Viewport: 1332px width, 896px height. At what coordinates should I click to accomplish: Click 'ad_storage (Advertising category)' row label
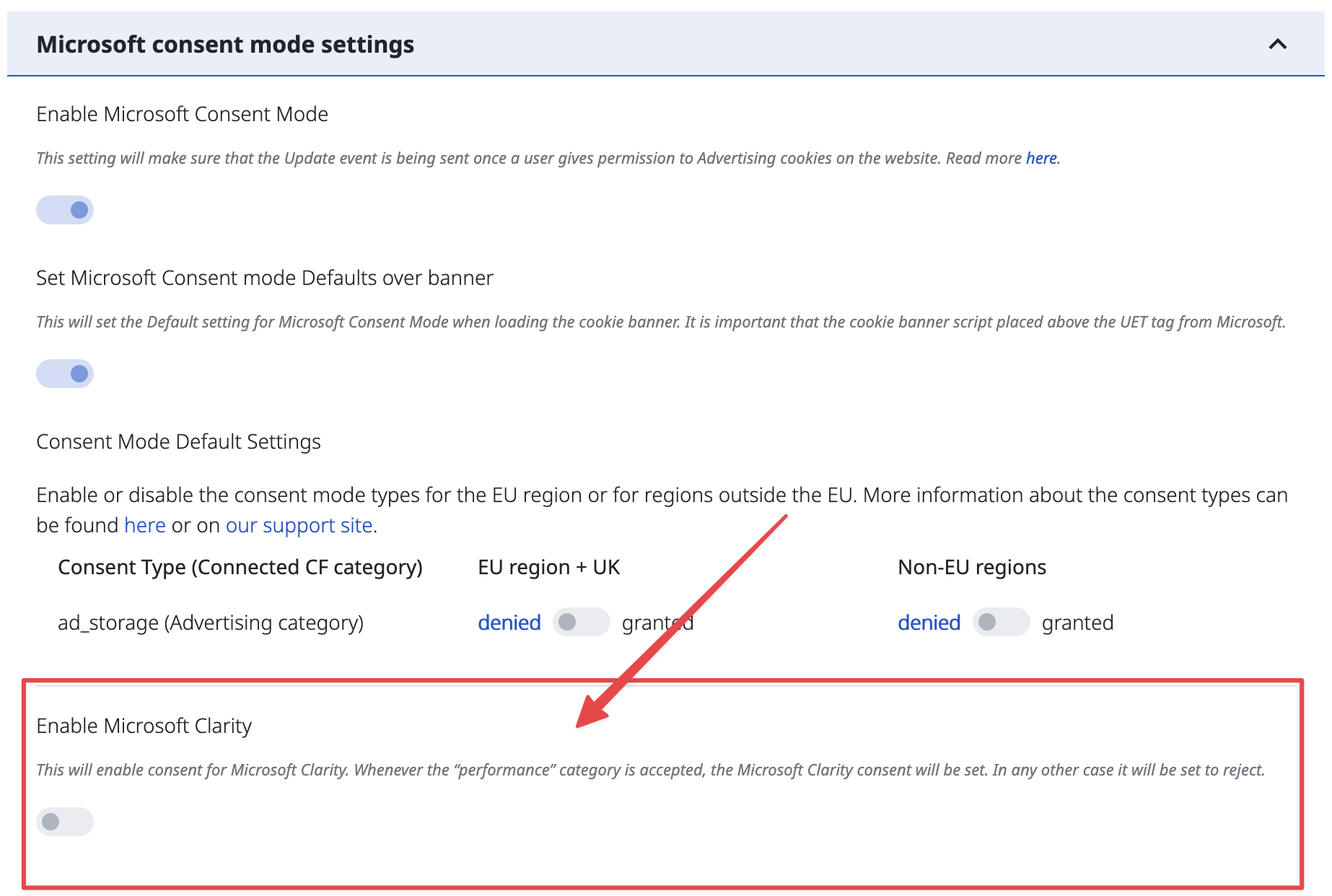coord(211,623)
